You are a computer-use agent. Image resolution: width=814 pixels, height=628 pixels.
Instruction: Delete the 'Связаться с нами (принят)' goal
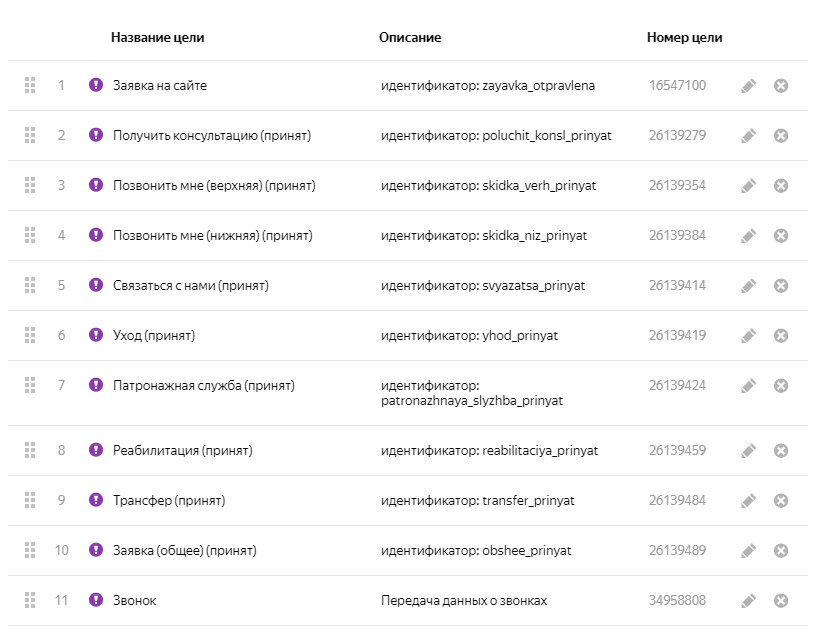point(781,286)
